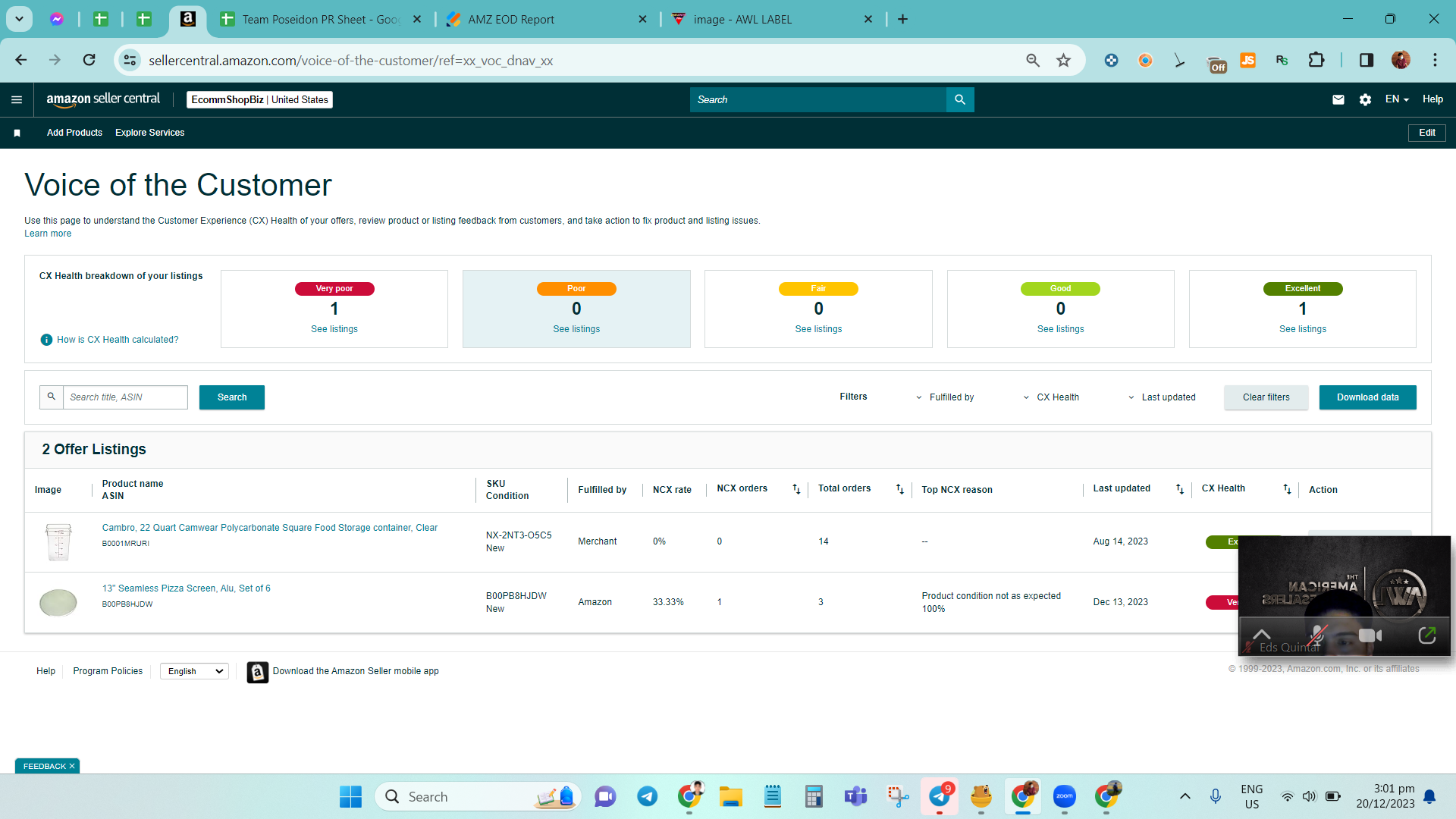Screen dimensions: 1456x819
Task: Open Microsoft Teams from the taskbar
Action: pos(856,796)
